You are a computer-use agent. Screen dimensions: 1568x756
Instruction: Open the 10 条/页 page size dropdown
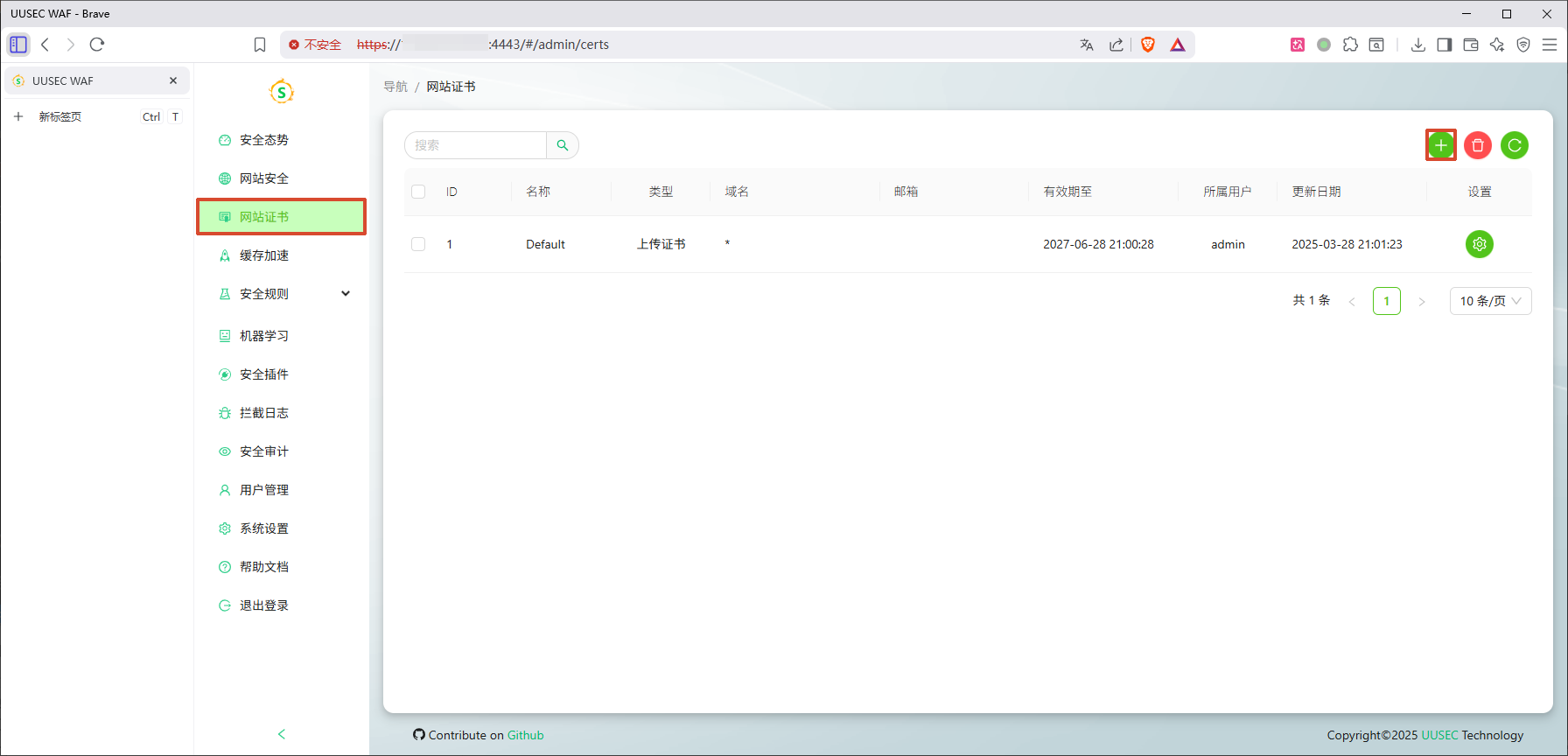(x=1491, y=301)
